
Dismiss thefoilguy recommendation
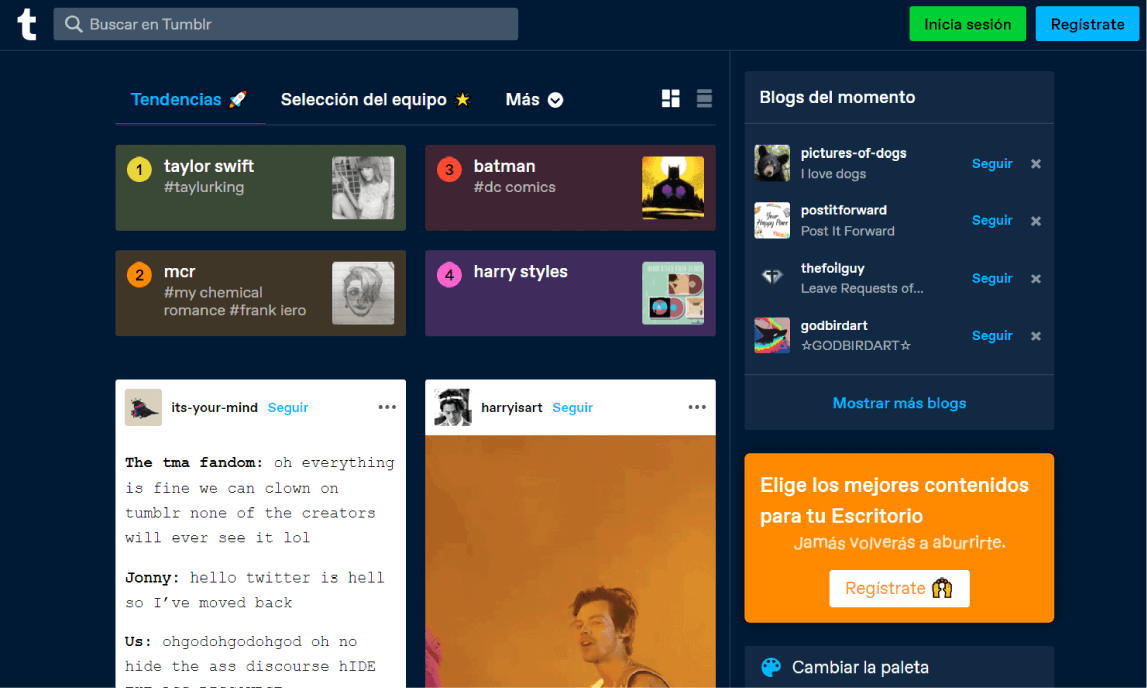tap(1036, 279)
